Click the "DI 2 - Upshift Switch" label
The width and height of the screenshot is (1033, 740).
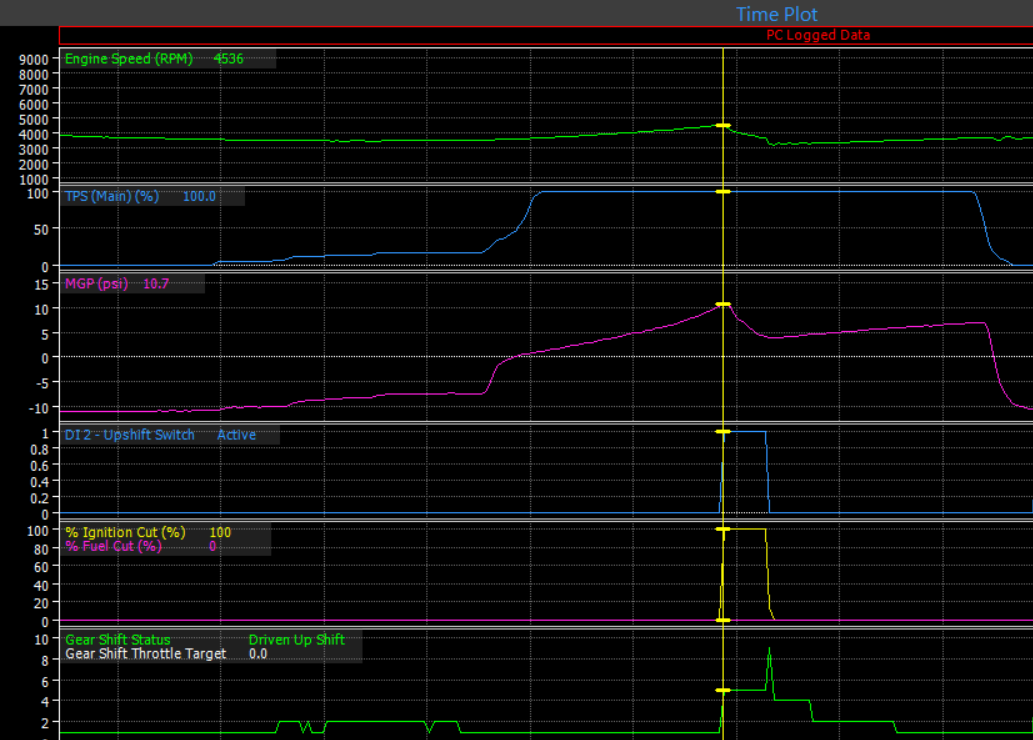click(x=129, y=435)
